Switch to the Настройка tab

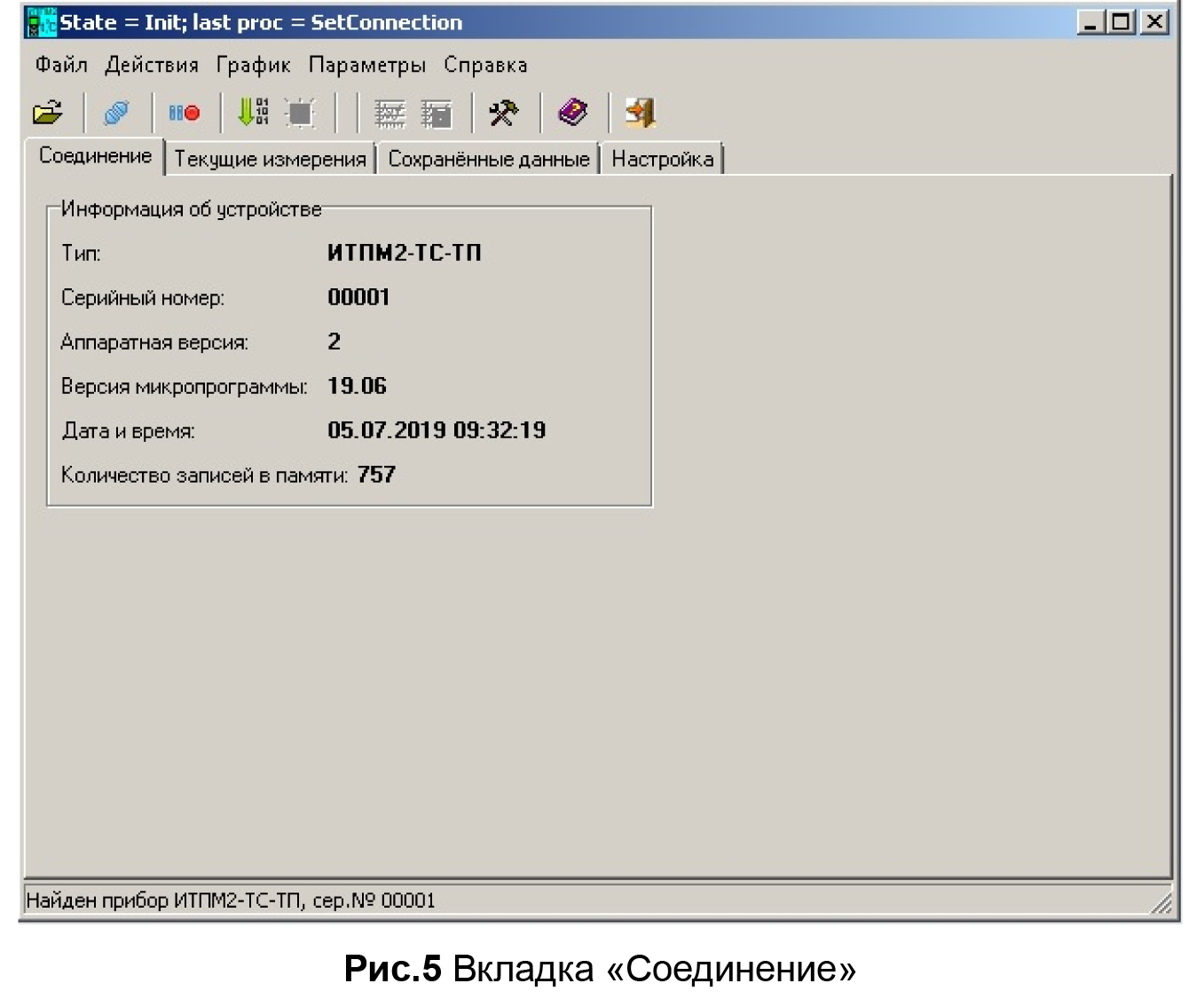(x=662, y=159)
